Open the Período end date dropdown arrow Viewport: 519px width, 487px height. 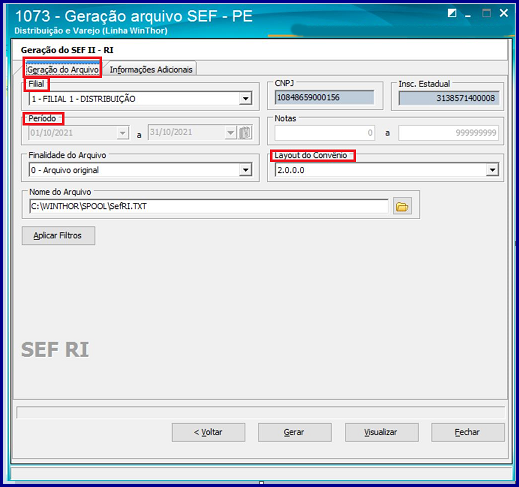click(230, 132)
